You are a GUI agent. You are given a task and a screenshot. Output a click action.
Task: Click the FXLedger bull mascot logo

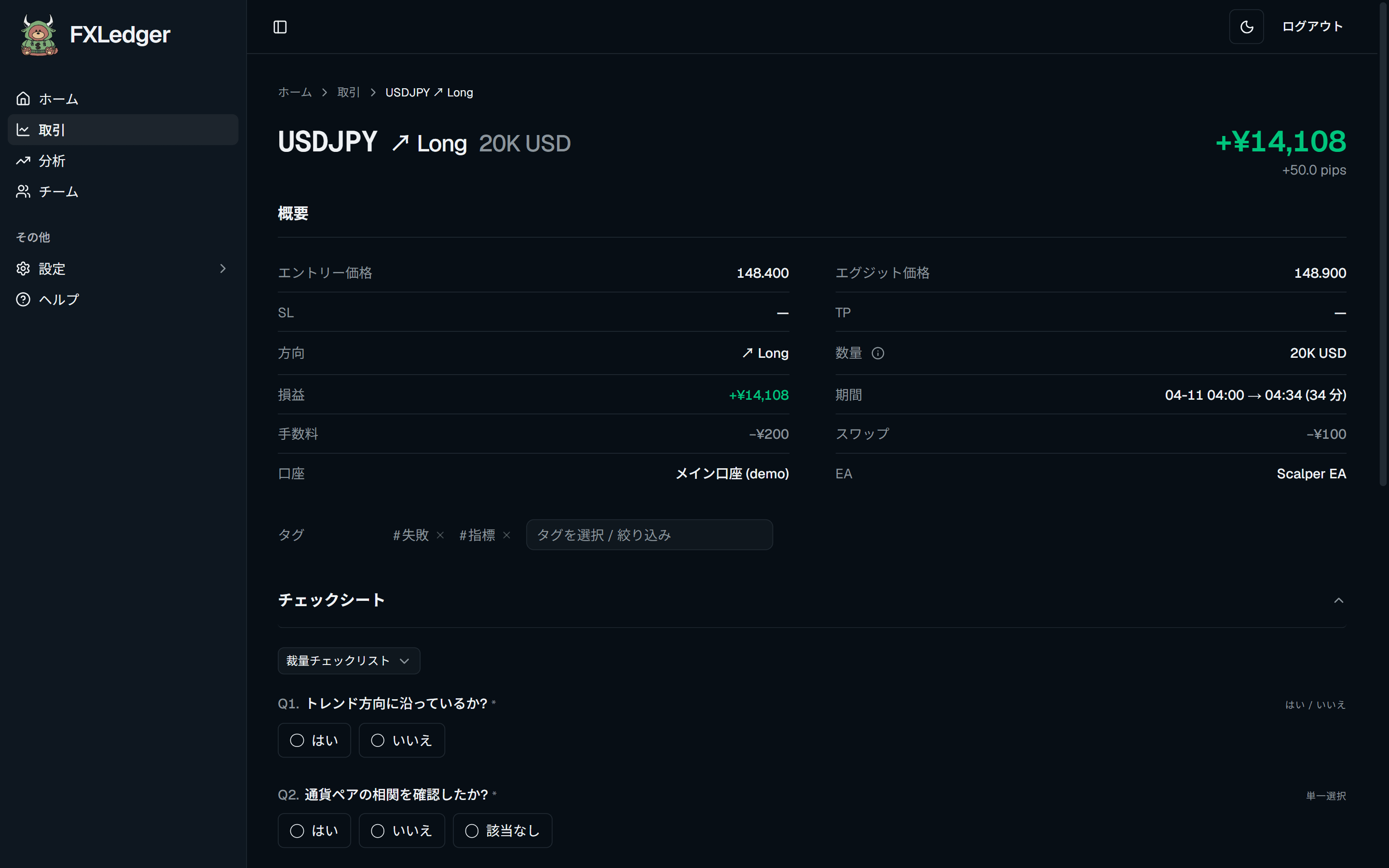(x=39, y=35)
